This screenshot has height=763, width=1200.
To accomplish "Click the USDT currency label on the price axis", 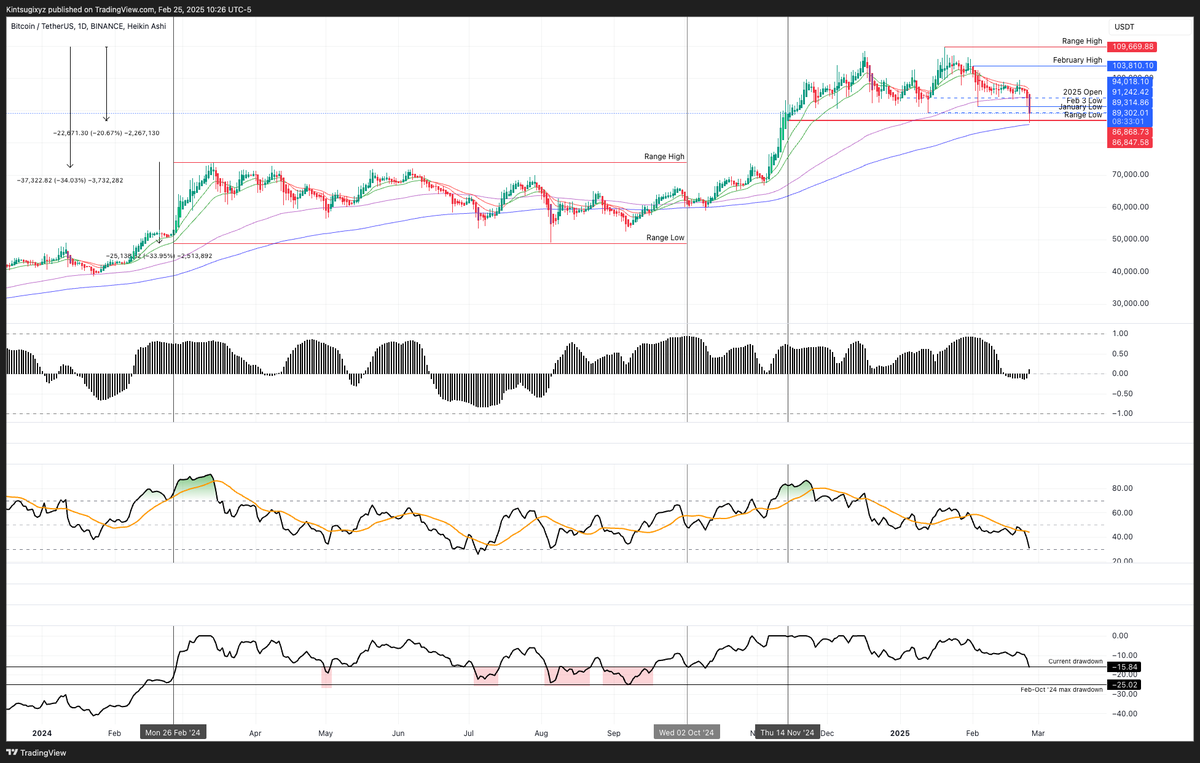I will click(1123, 27).
